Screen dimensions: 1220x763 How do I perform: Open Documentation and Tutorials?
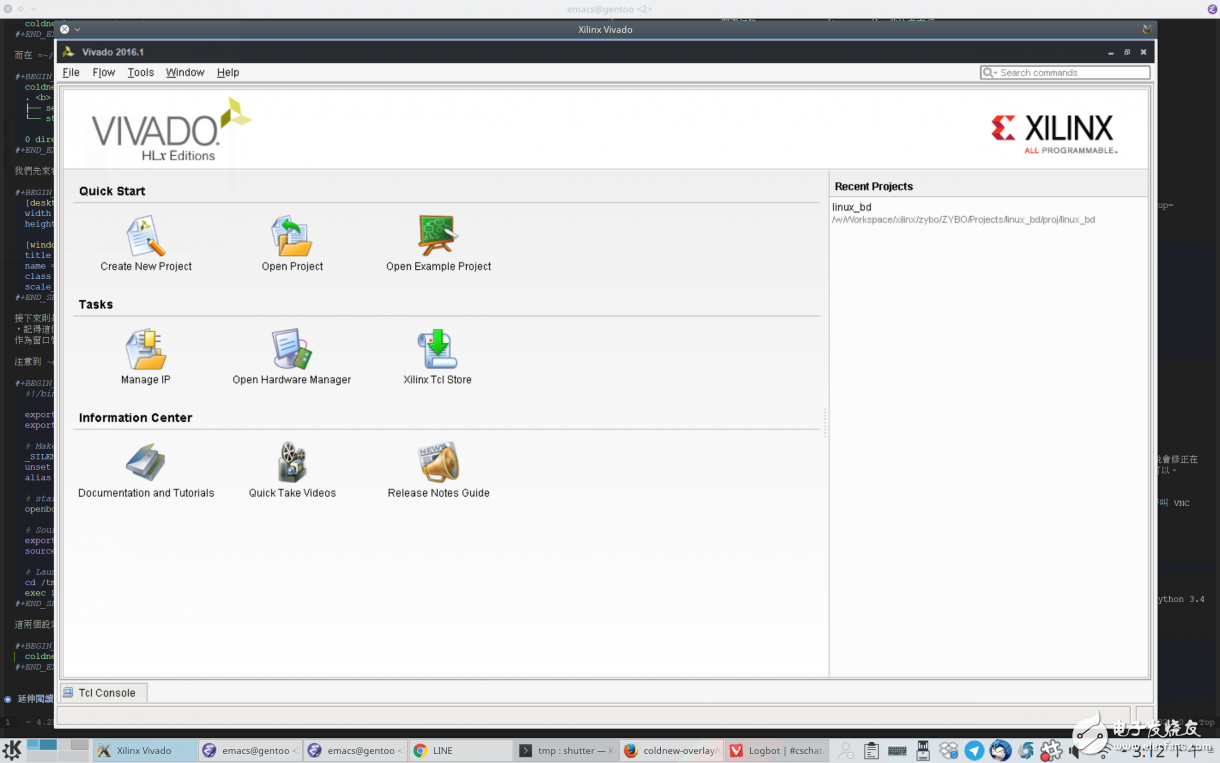tap(146, 463)
